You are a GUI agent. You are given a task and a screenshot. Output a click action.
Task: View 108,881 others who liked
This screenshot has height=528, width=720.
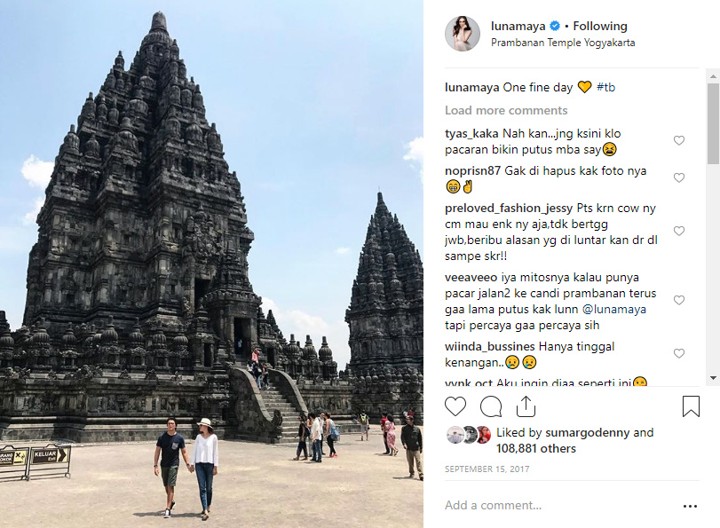point(536,449)
